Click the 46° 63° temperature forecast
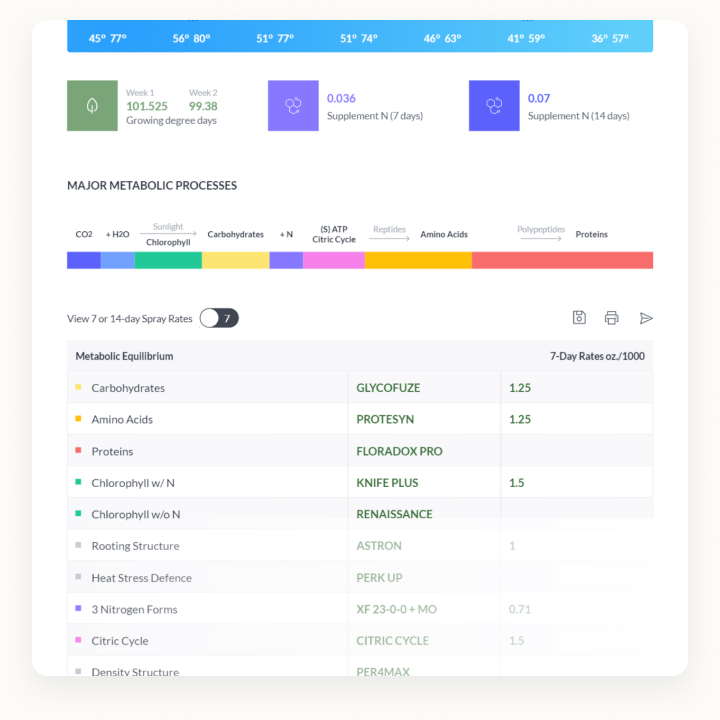This screenshot has height=720, width=720. click(442, 38)
